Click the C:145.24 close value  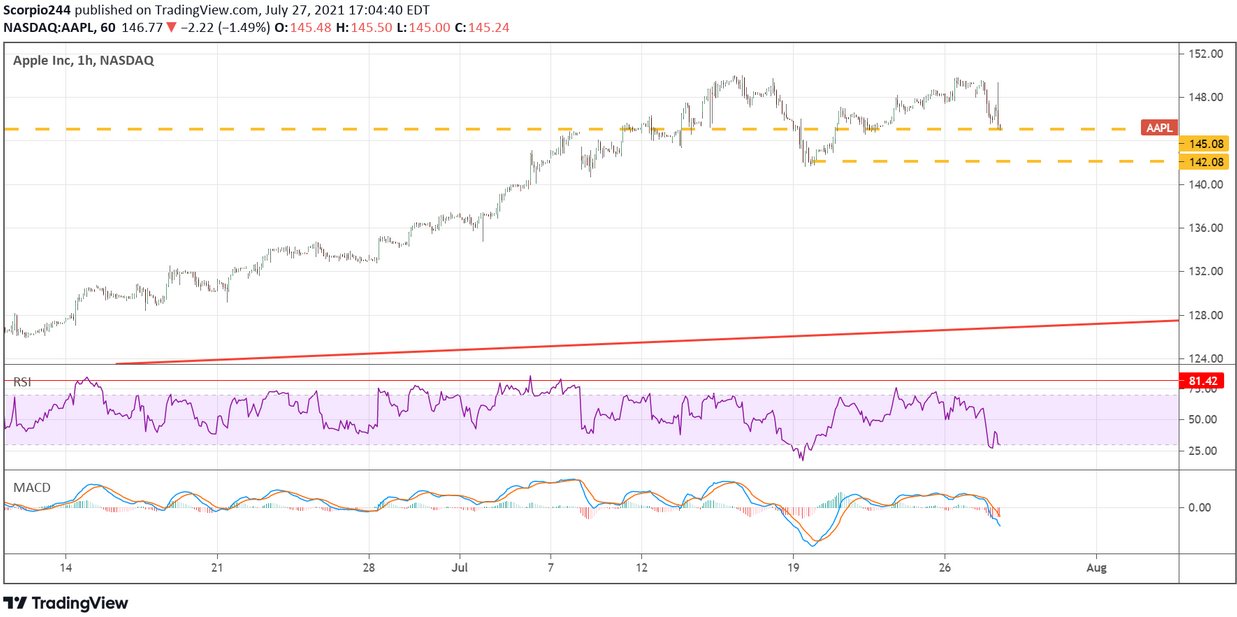481,28
